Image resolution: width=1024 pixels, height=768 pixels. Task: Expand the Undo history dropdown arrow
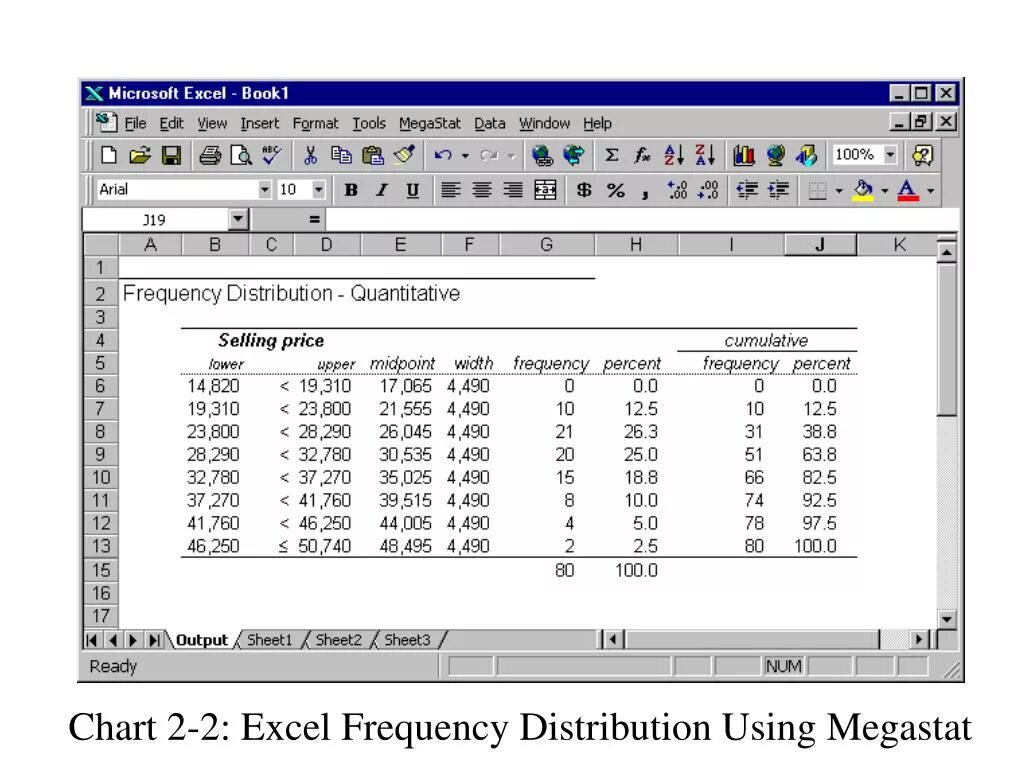(x=465, y=155)
